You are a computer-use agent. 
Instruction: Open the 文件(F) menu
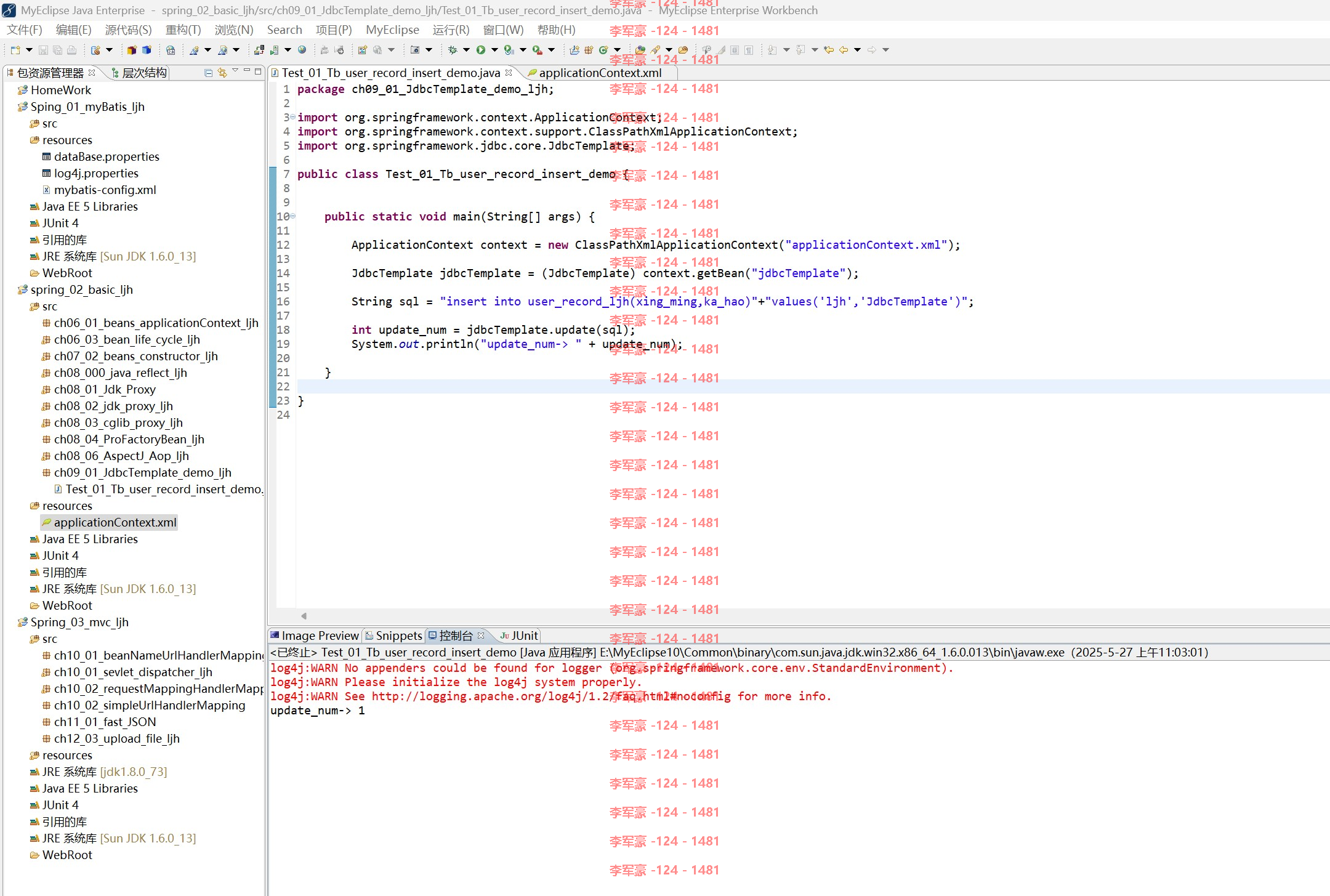point(25,30)
